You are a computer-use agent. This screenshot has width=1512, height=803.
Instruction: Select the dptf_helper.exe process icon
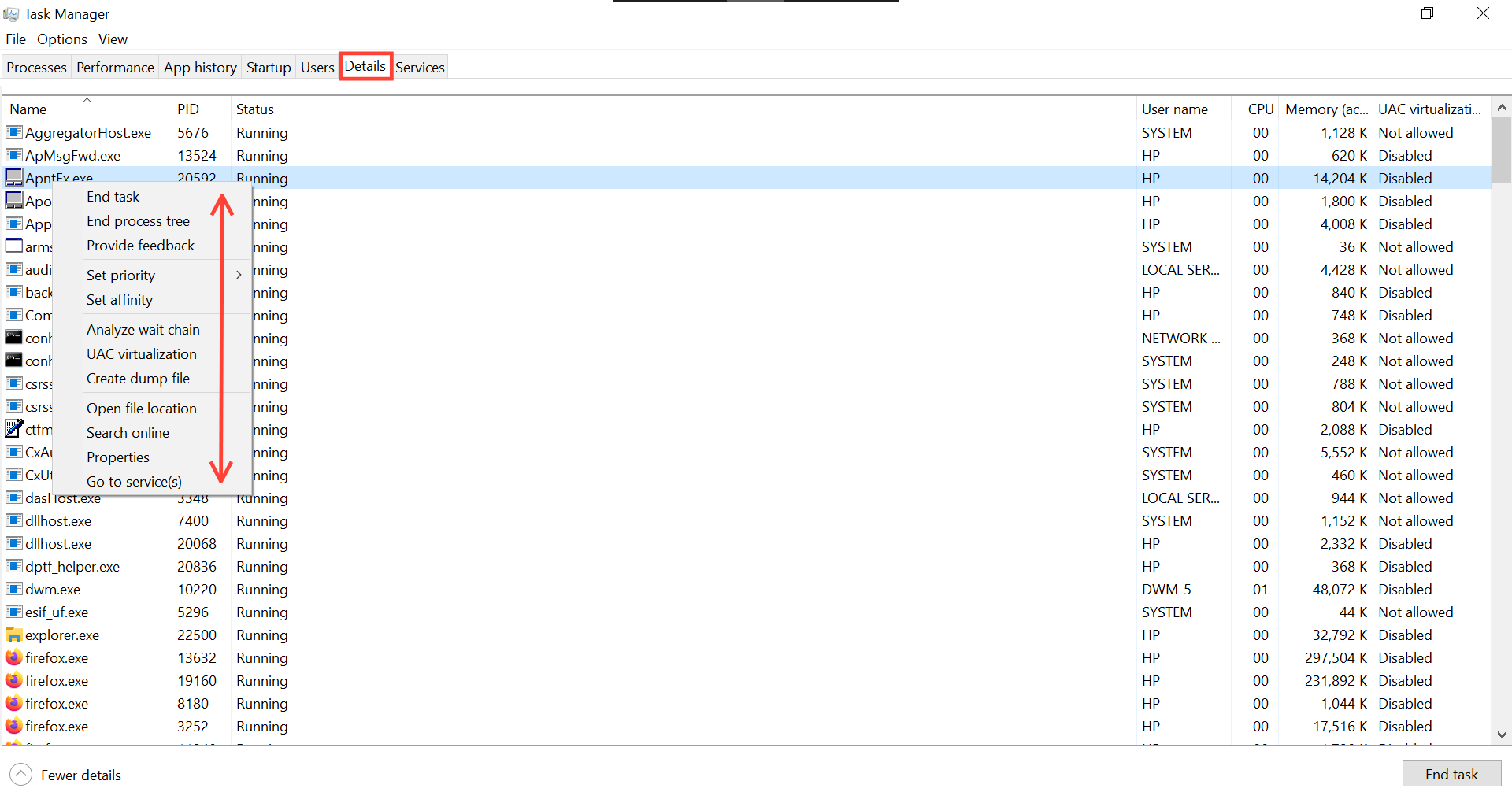(14, 566)
